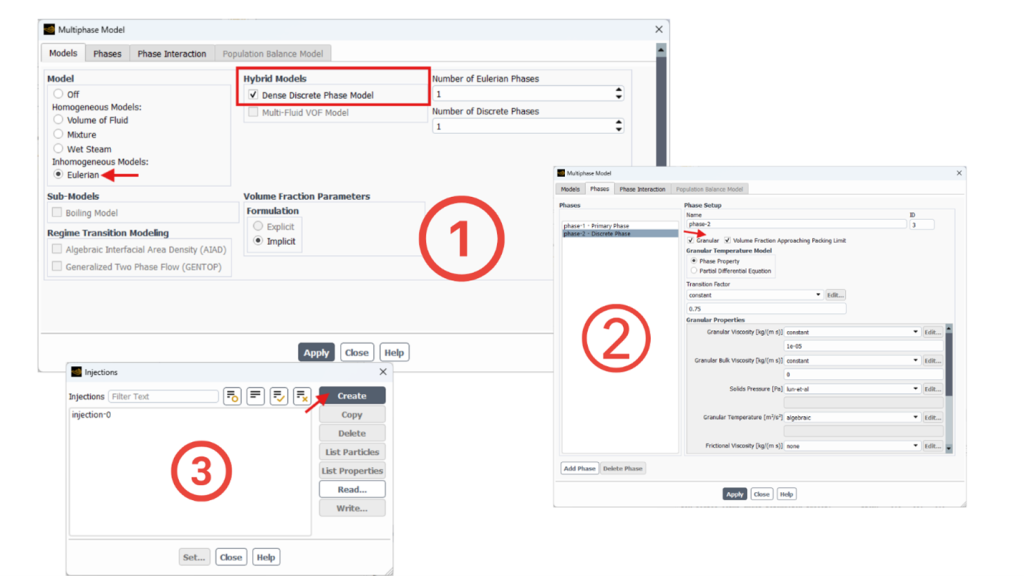Viewport: 1024px width, 576px height.
Task: Increase Number of Eulerian Phases with up arrow
Action: coord(619,90)
